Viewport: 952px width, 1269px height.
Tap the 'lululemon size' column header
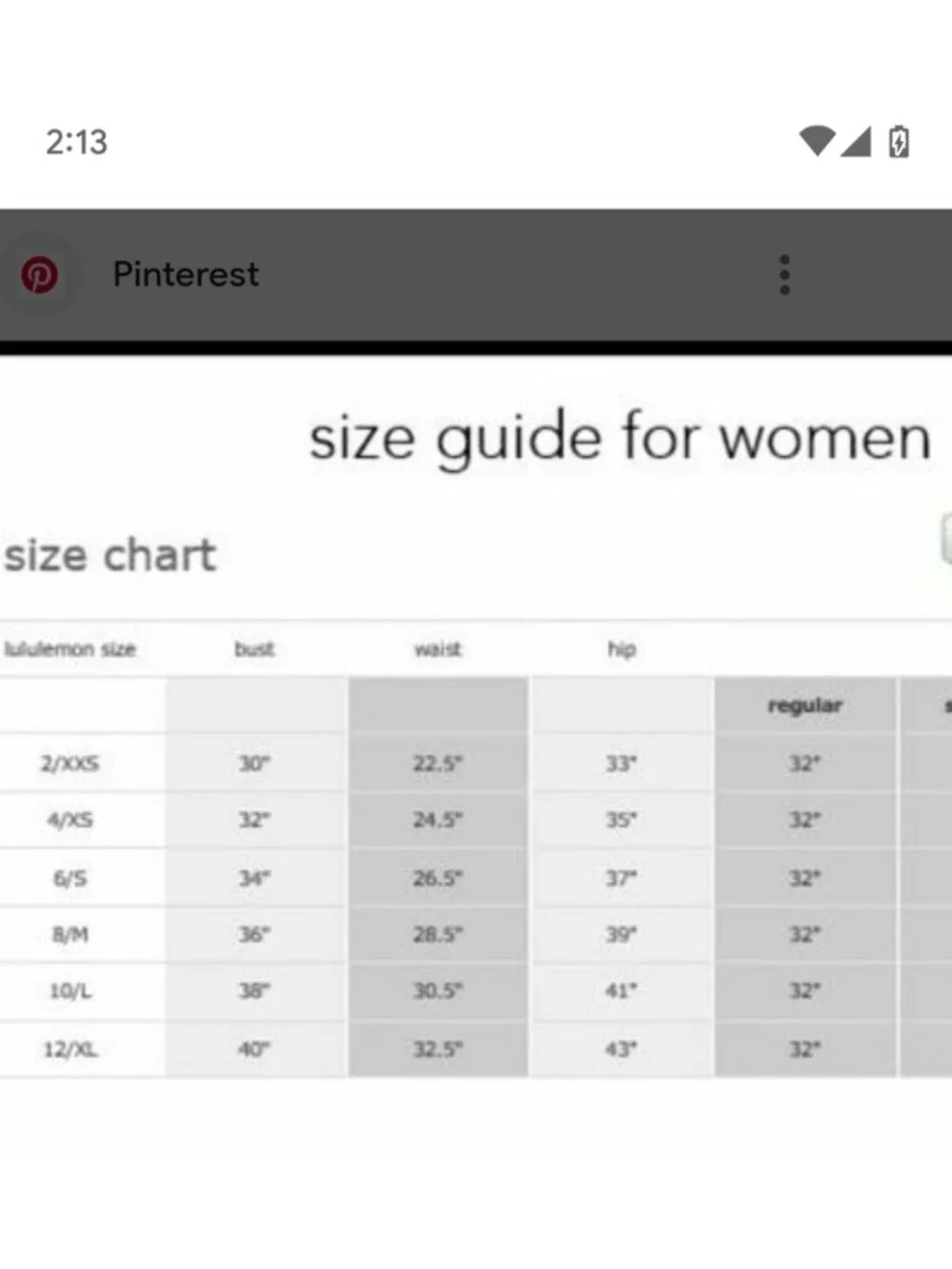[70, 649]
